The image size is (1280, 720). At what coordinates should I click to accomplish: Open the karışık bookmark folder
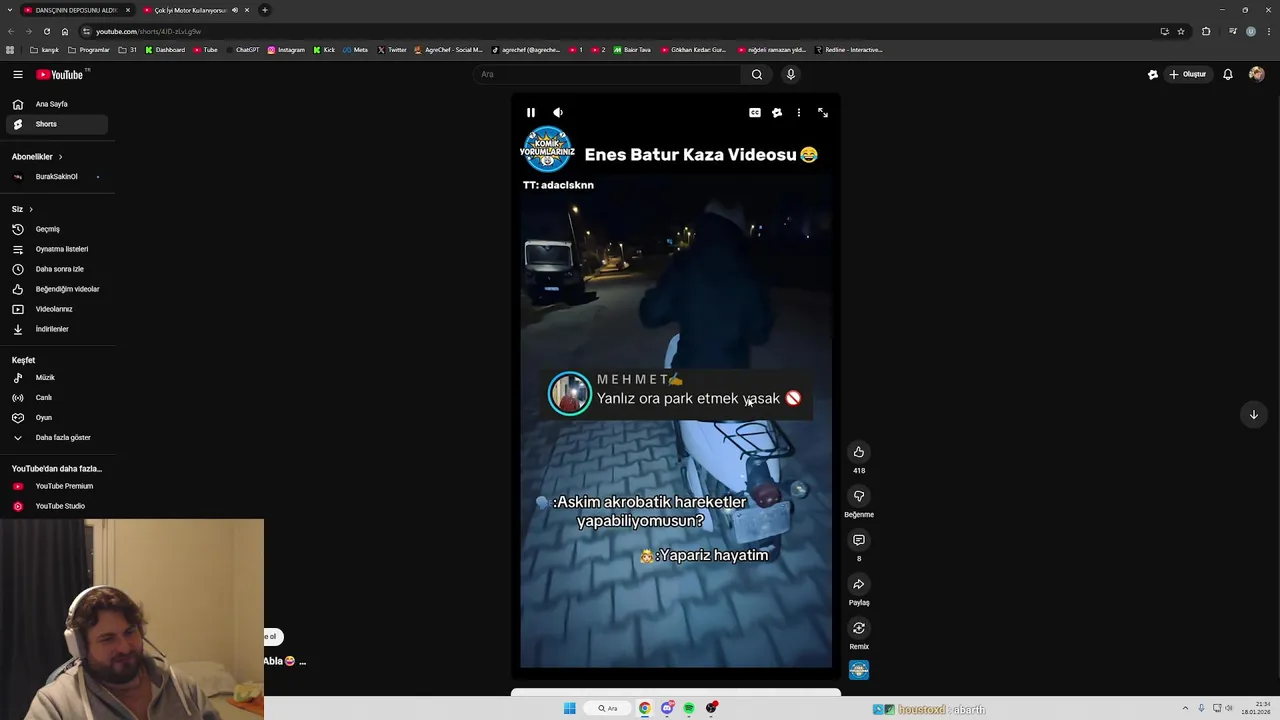click(x=45, y=50)
